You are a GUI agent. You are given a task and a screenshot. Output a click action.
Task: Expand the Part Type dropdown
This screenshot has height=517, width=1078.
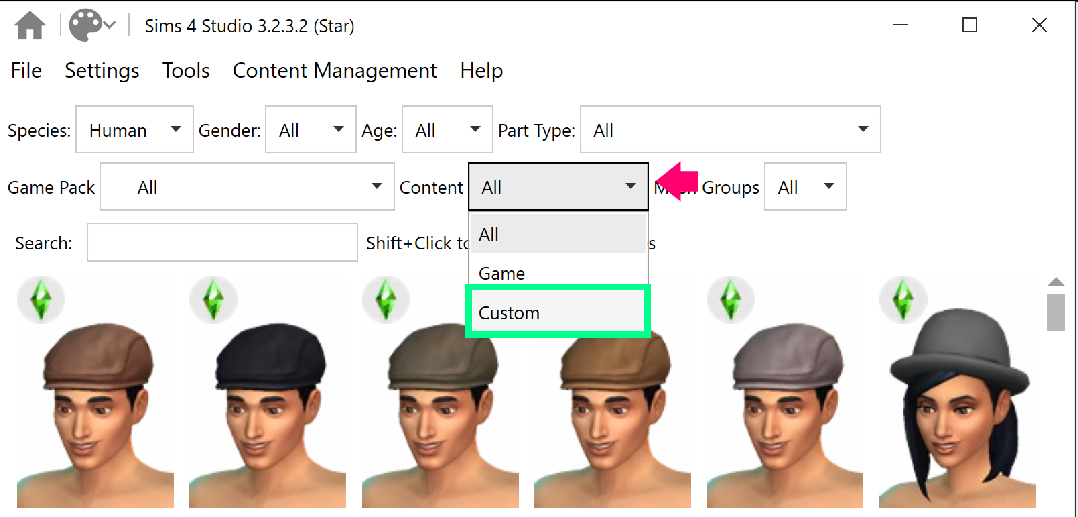730,129
